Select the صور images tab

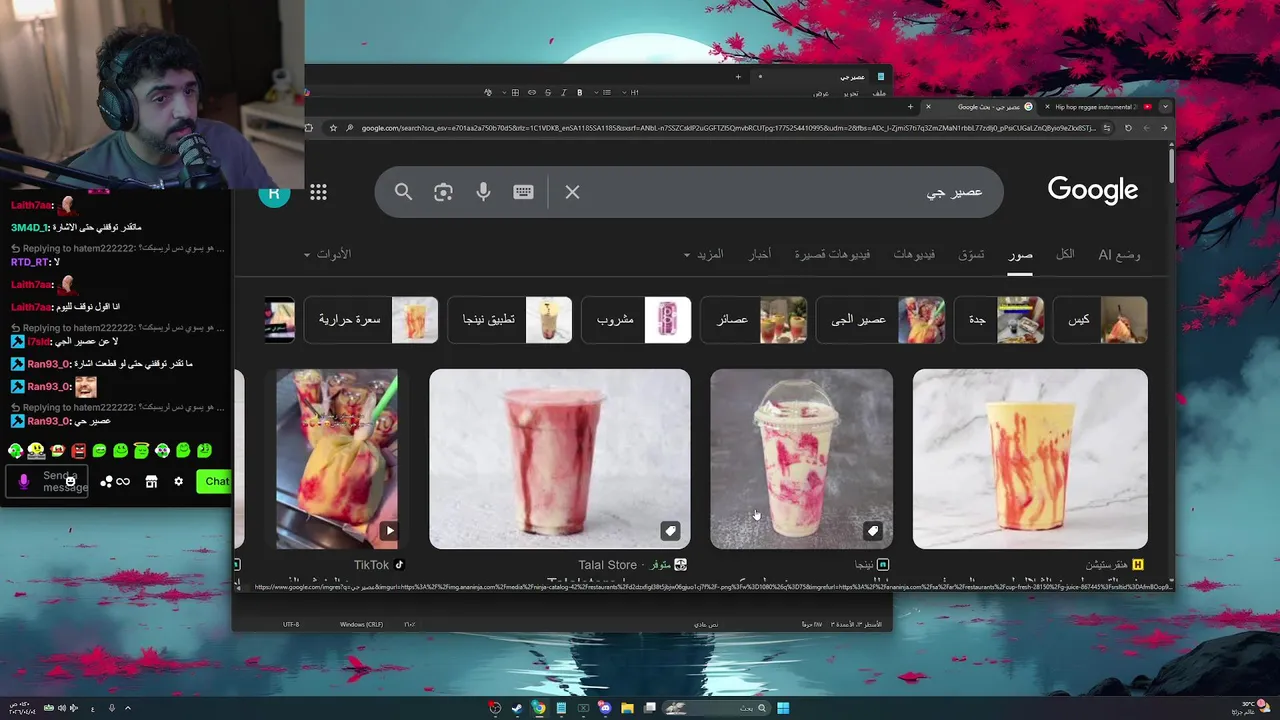(x=1020, y=255)
